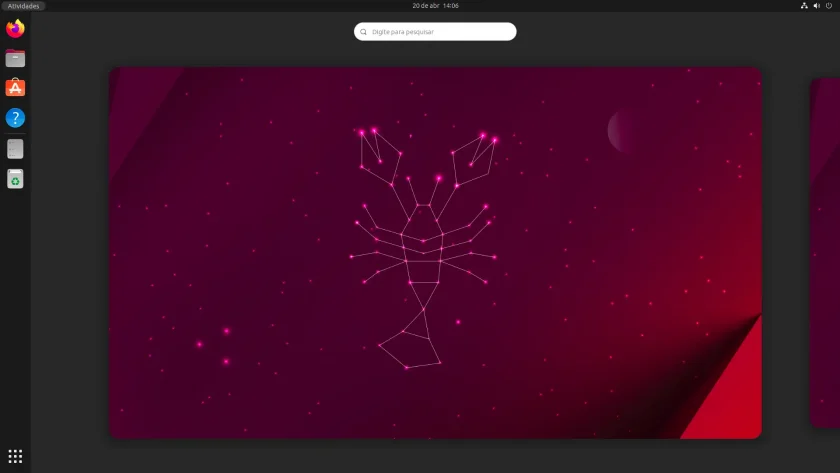Open the Help question-mark icon
This screenshot has width=840, height=473.
pos(15,118)
